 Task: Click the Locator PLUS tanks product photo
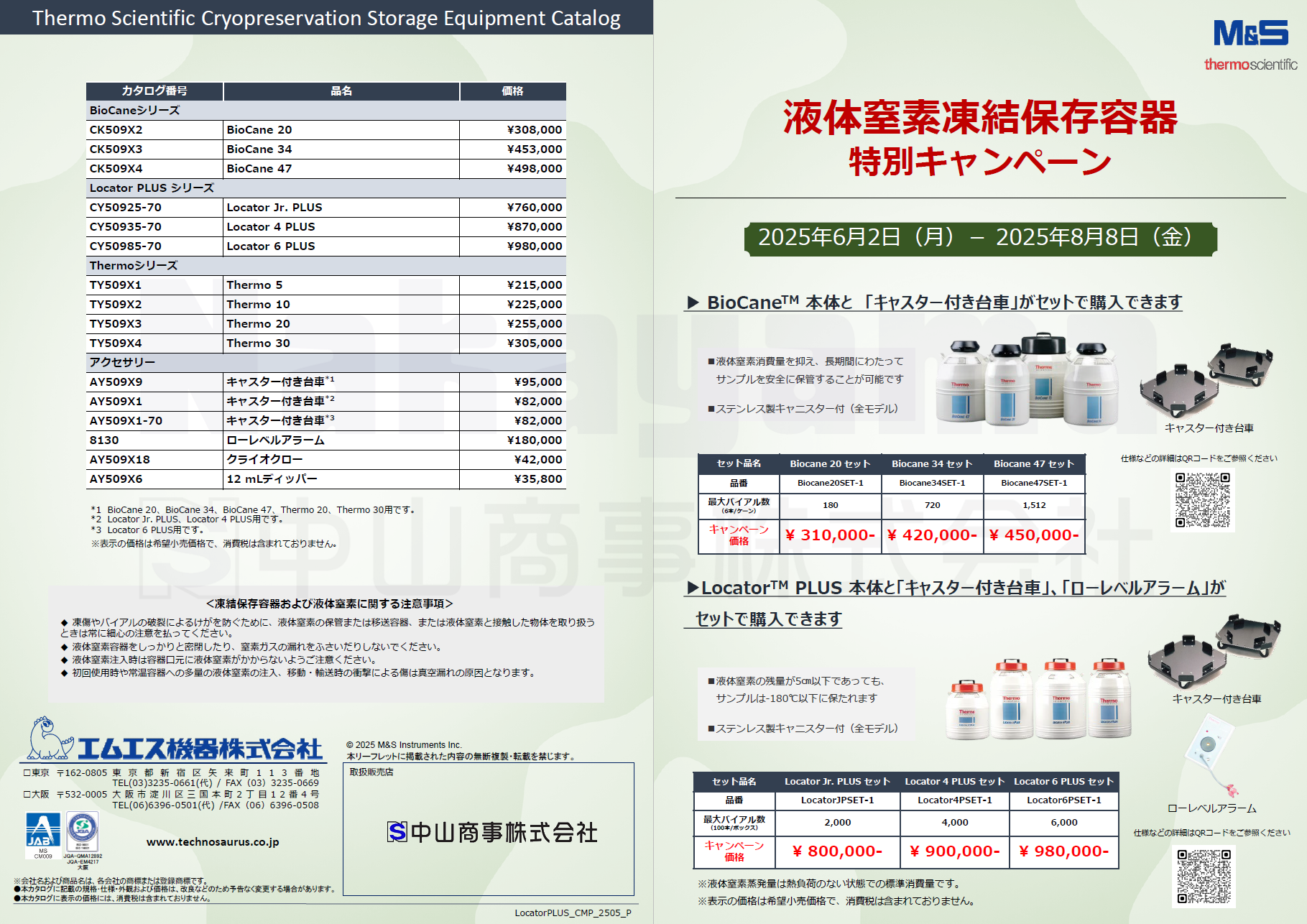point(1039,698)
